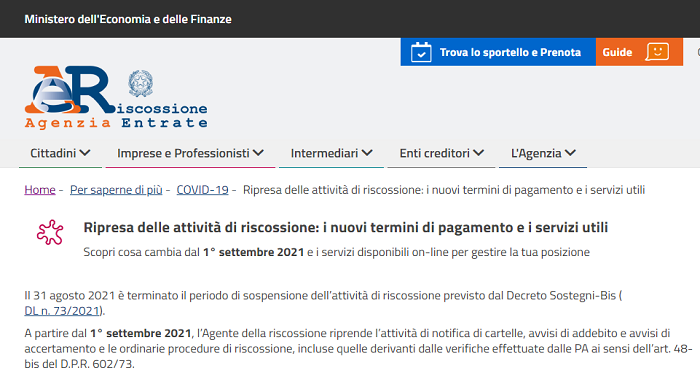Screen dimensions: 700x370
Task: Expand the Enti creditori menu
Action: click(x=442, y=153)
